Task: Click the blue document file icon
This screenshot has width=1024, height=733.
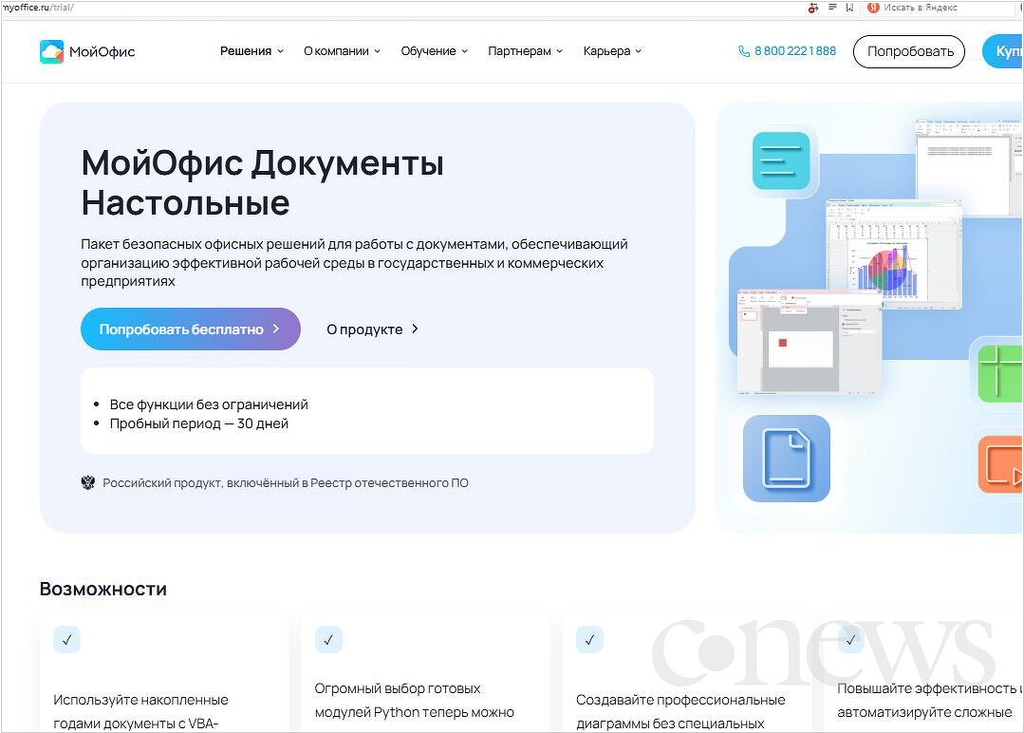Action: 786,459
